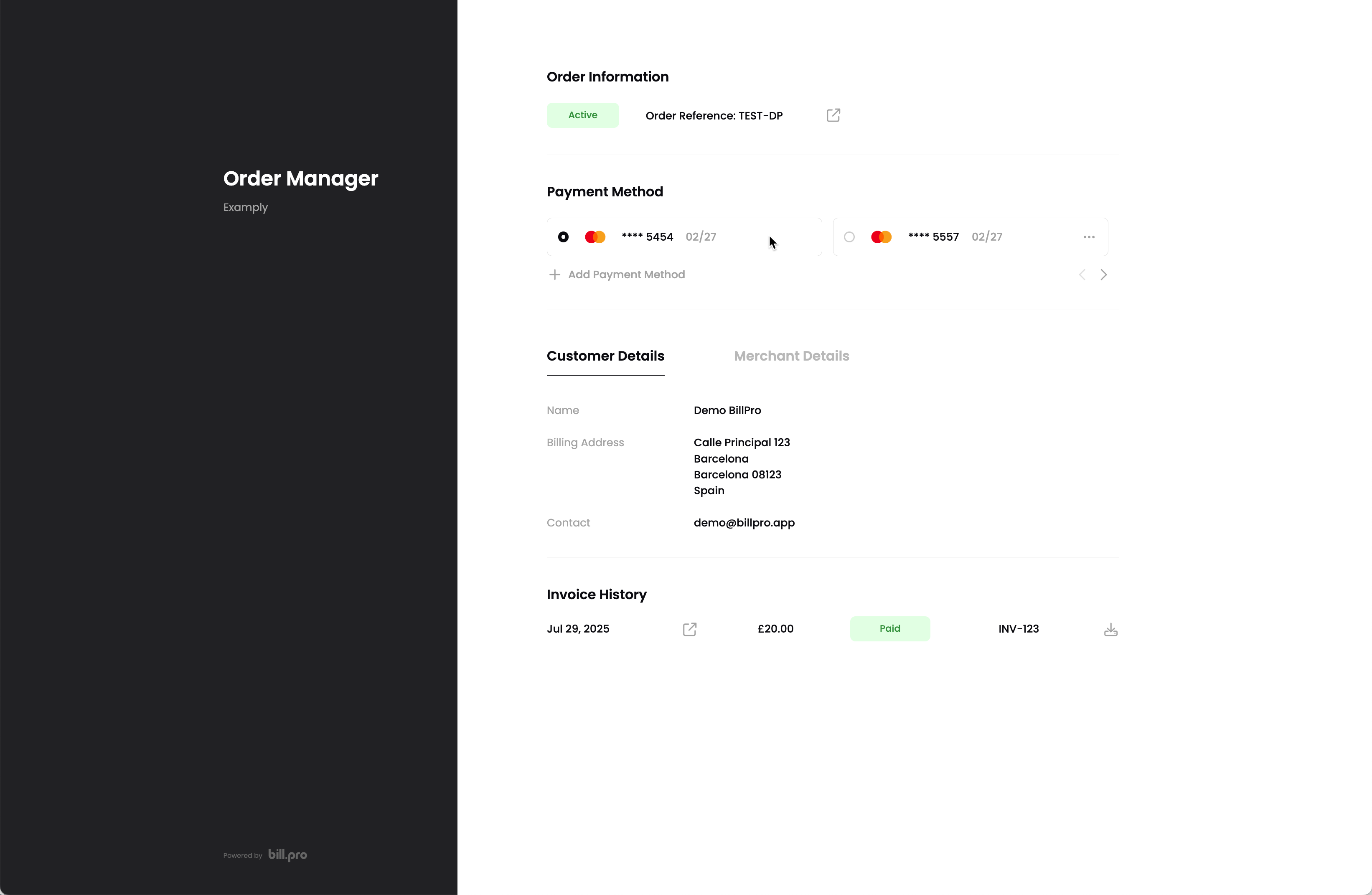Show next payment methods with right chevron
This screenshot has width=1372, height=895.
coord(1103,275)
